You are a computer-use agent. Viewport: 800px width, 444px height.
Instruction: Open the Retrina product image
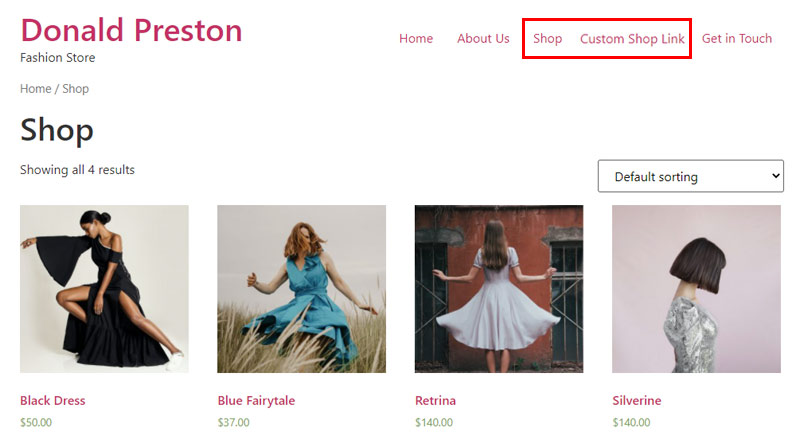tap(499, 289)
